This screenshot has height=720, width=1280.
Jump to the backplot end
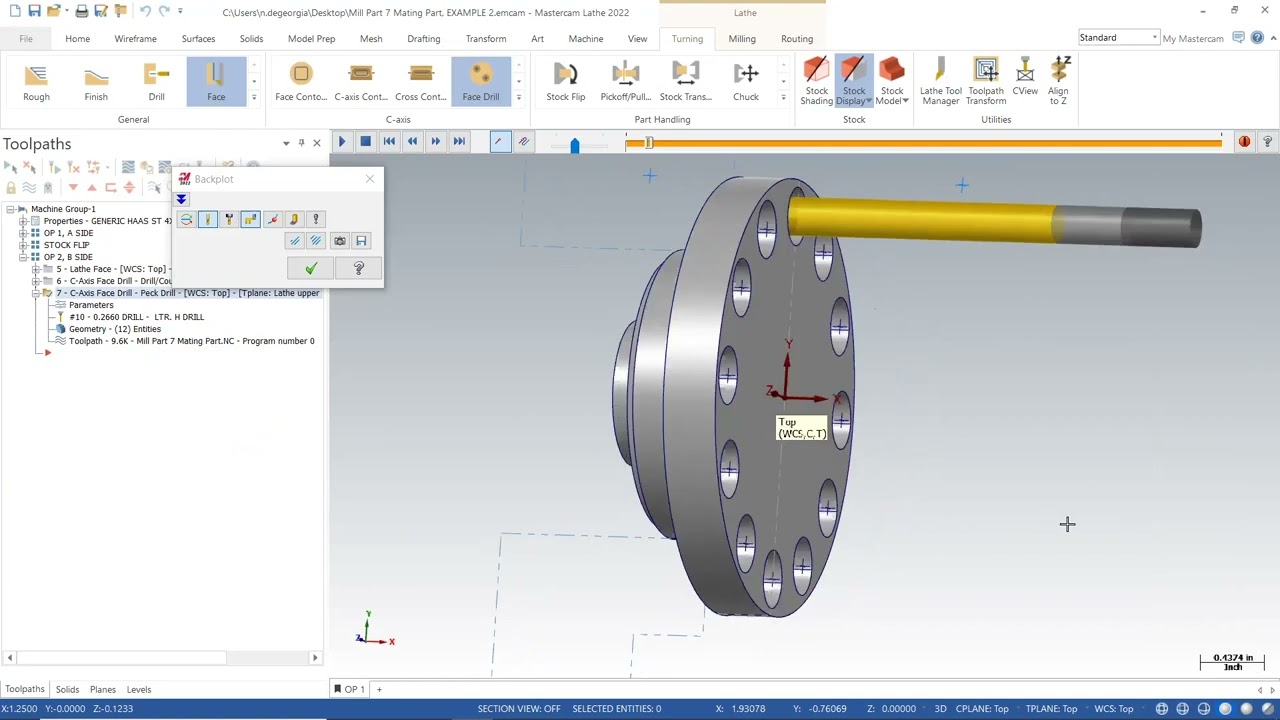[459, 142]
